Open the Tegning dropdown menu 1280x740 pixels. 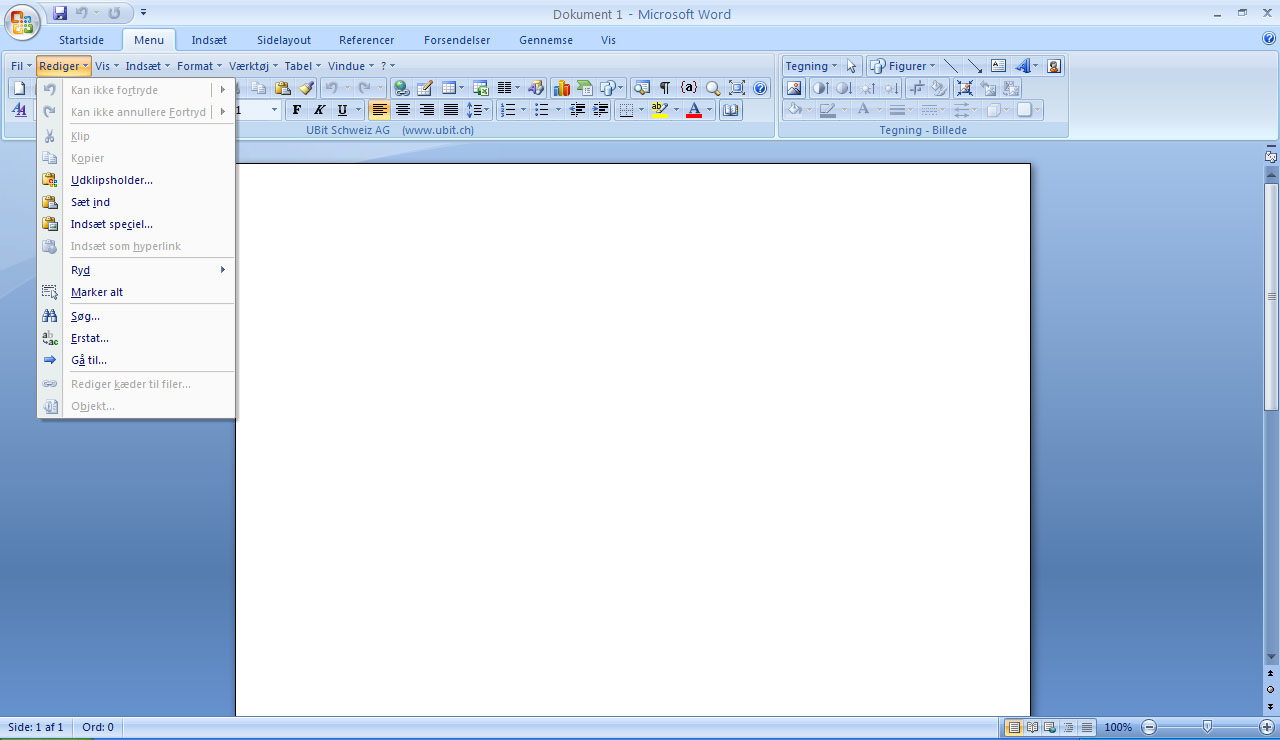(810, 66)
